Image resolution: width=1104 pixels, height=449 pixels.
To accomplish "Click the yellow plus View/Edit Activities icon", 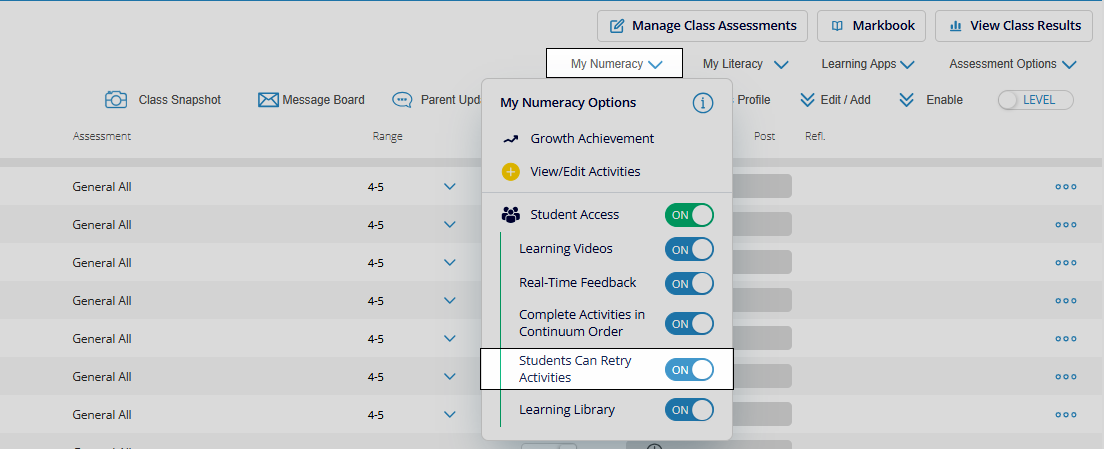I will pyautogui.click(x=511, y=172).
